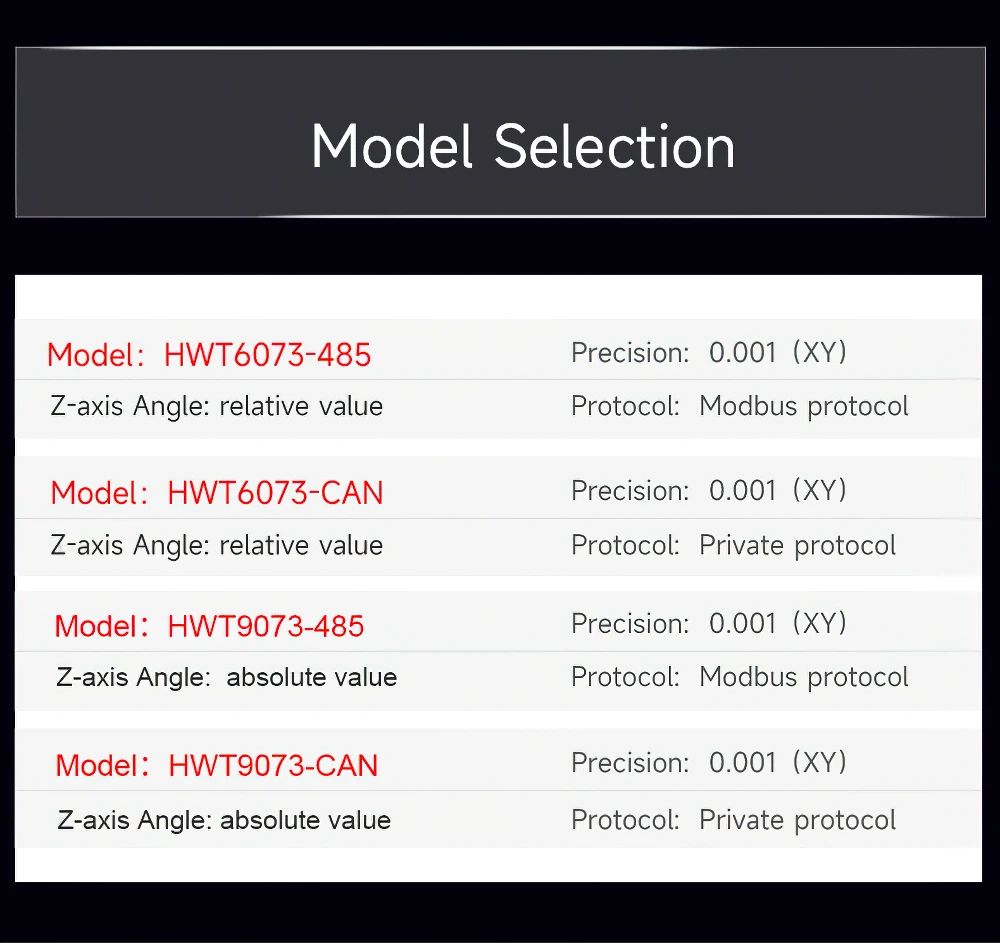Screen dimensions: 1000x943
Task: Click Modbus protocol text under HWT9073-485
Action: (804, 678)
